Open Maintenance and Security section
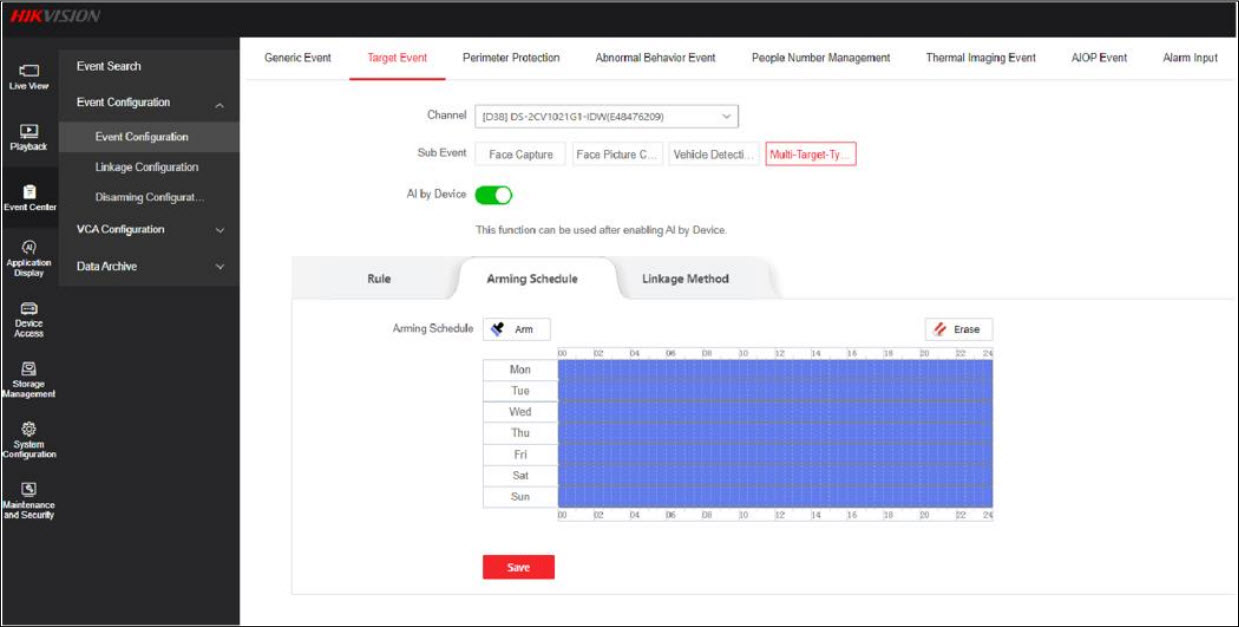Image resolution: width=1239 pixels, height=627 pixels. point(29,500)
